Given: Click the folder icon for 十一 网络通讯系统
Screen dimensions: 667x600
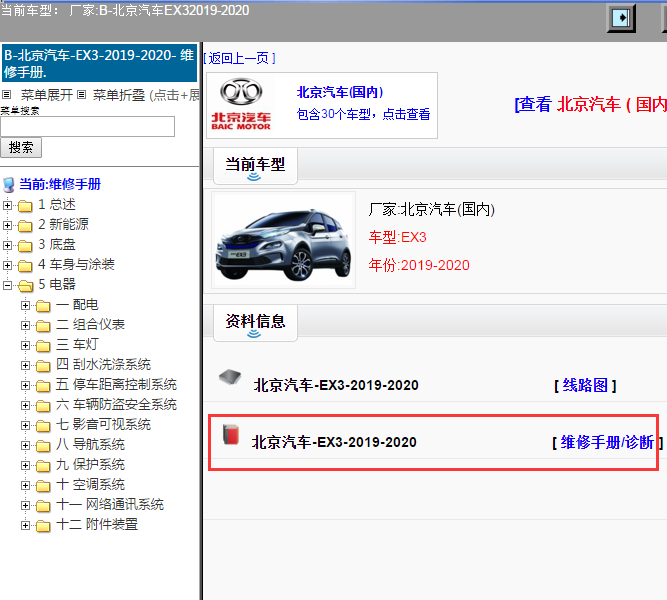Looking at the screenshot, I should pyautogui.click(x=43, y=506).
